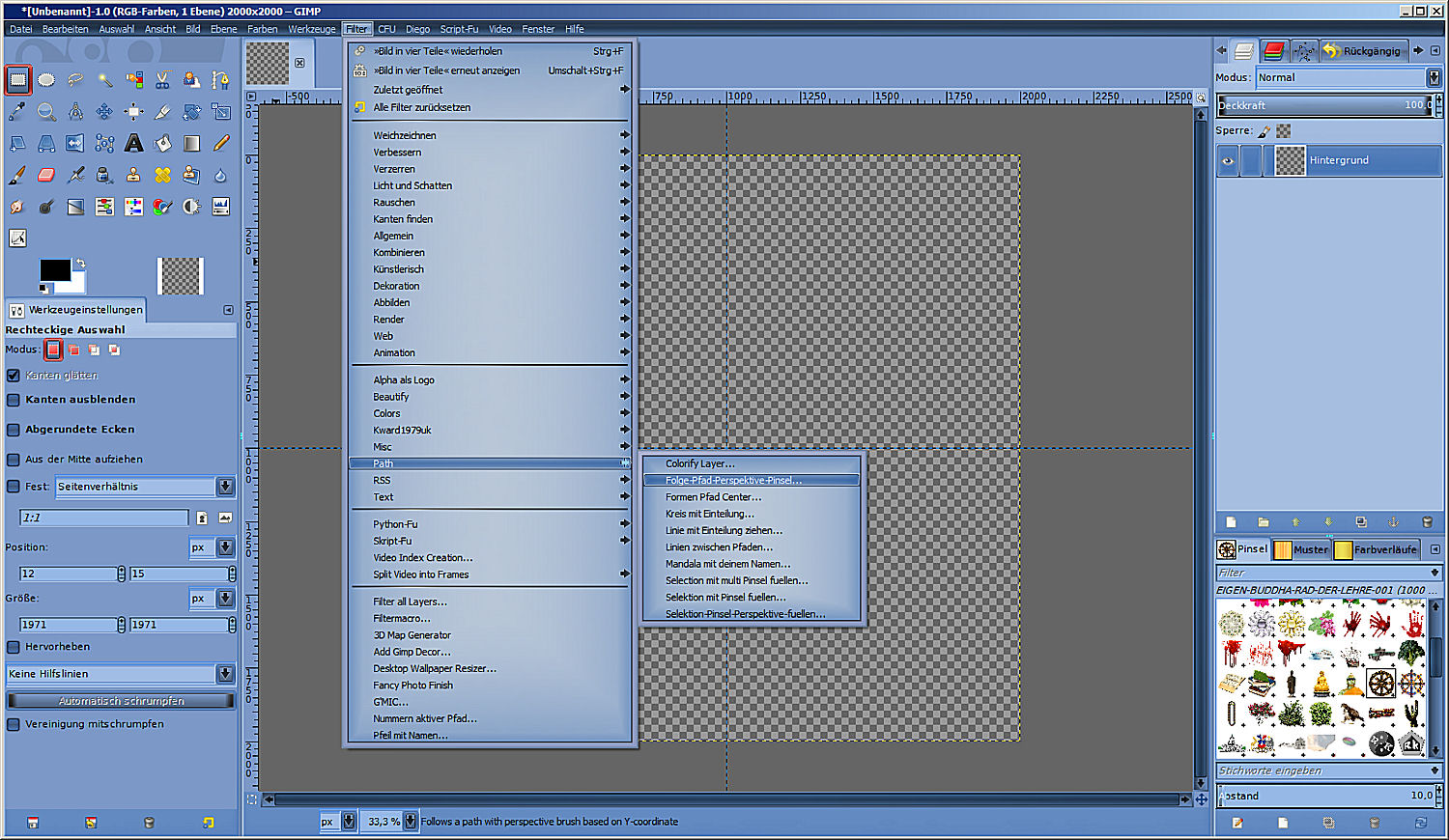Anchor the floating layer
The height and width of the screenshot is (840, 1449).
coord(1393,522)
